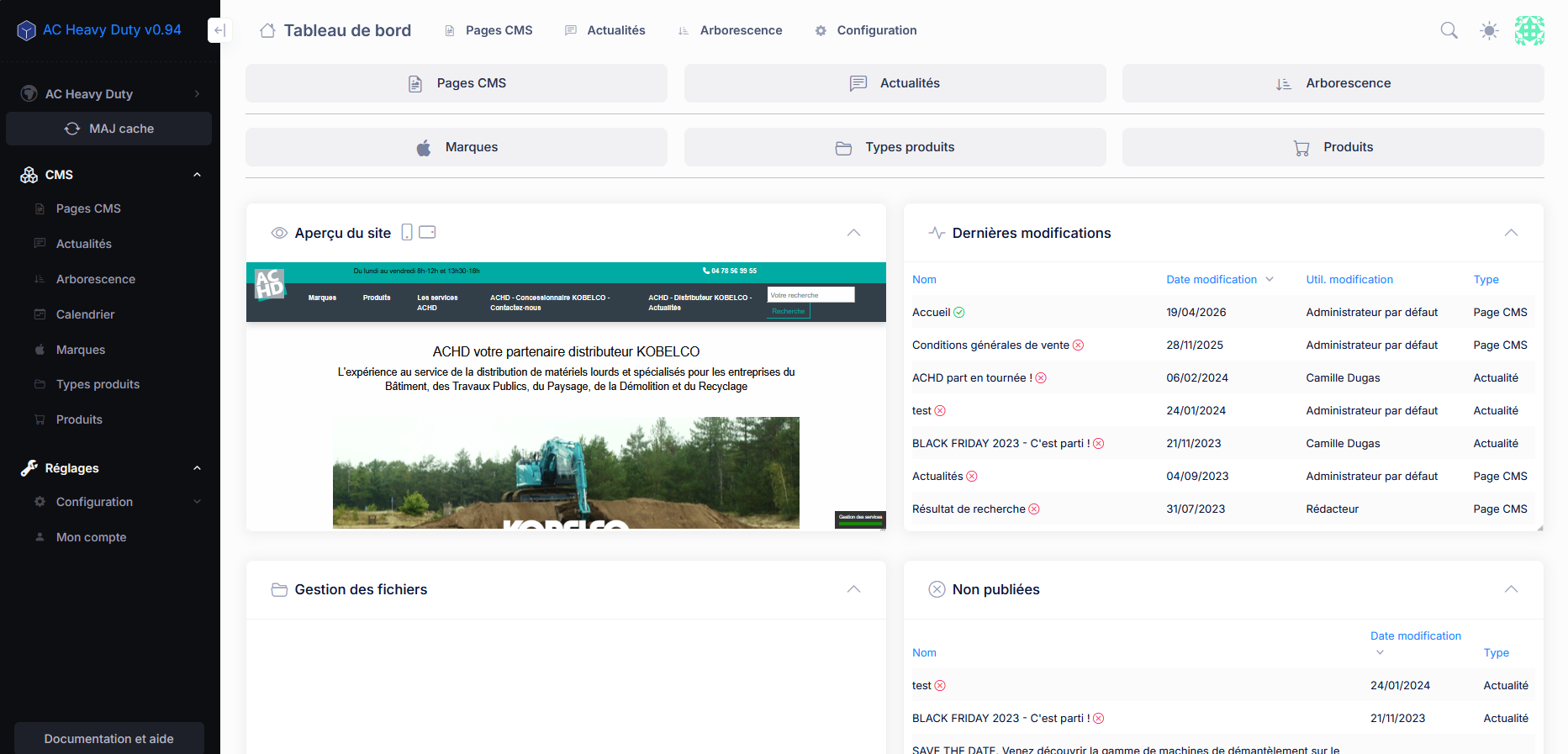Screen dimensions: 1568x754
Task: Open Conditions générales de vente entry
Action: click(x=990, y=345)
